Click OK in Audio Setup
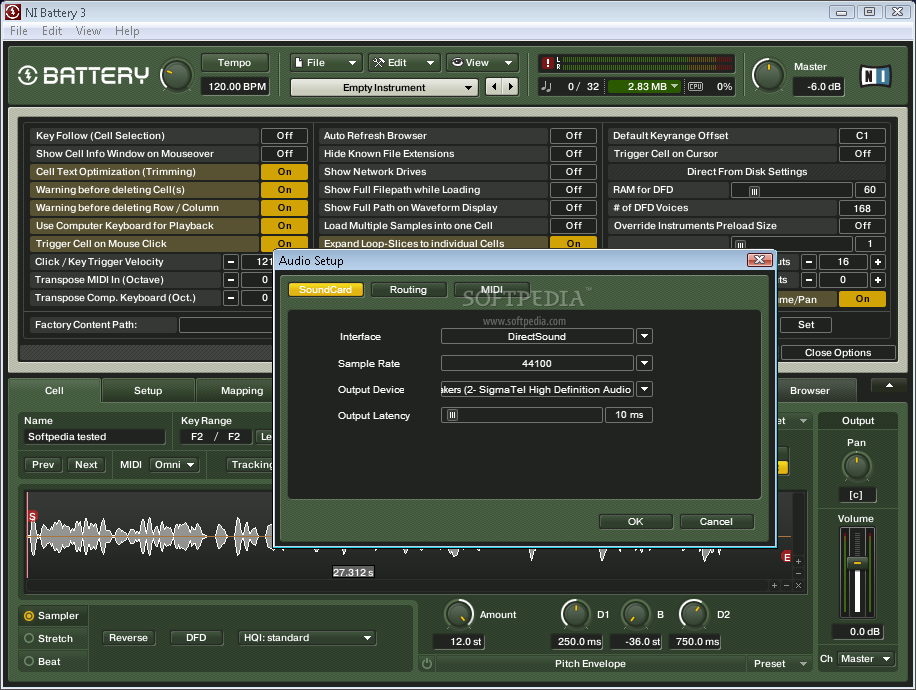The width and height of the screenshot is (916, 690). (x=636, y=522)
